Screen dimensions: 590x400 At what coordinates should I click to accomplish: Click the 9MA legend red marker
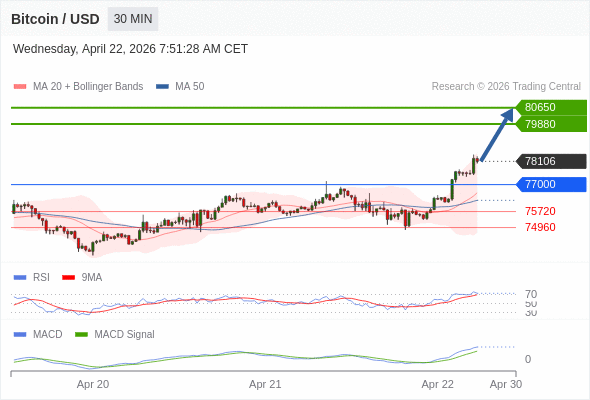pyautogui.click(x=68, y=278)
